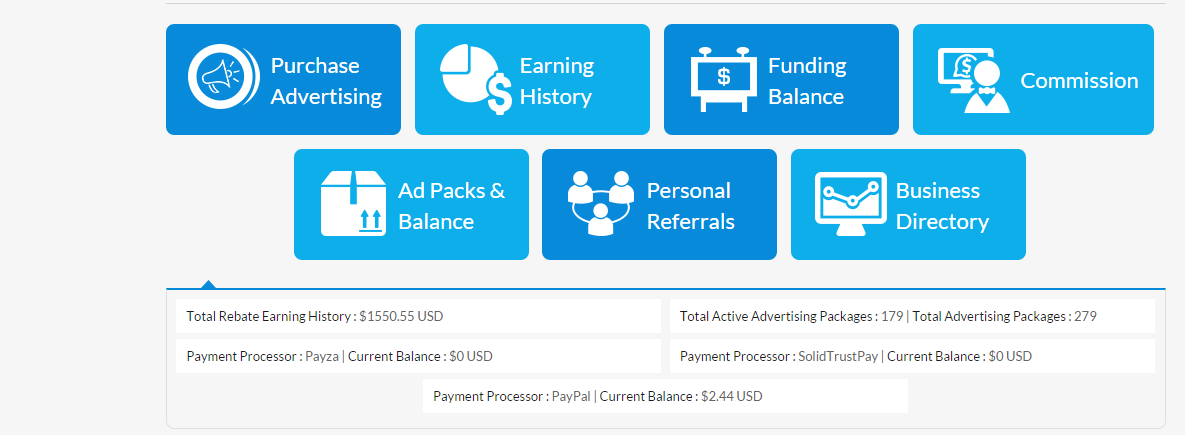
Task: Open the Commission tile label
Action: tap(1079, 81)
